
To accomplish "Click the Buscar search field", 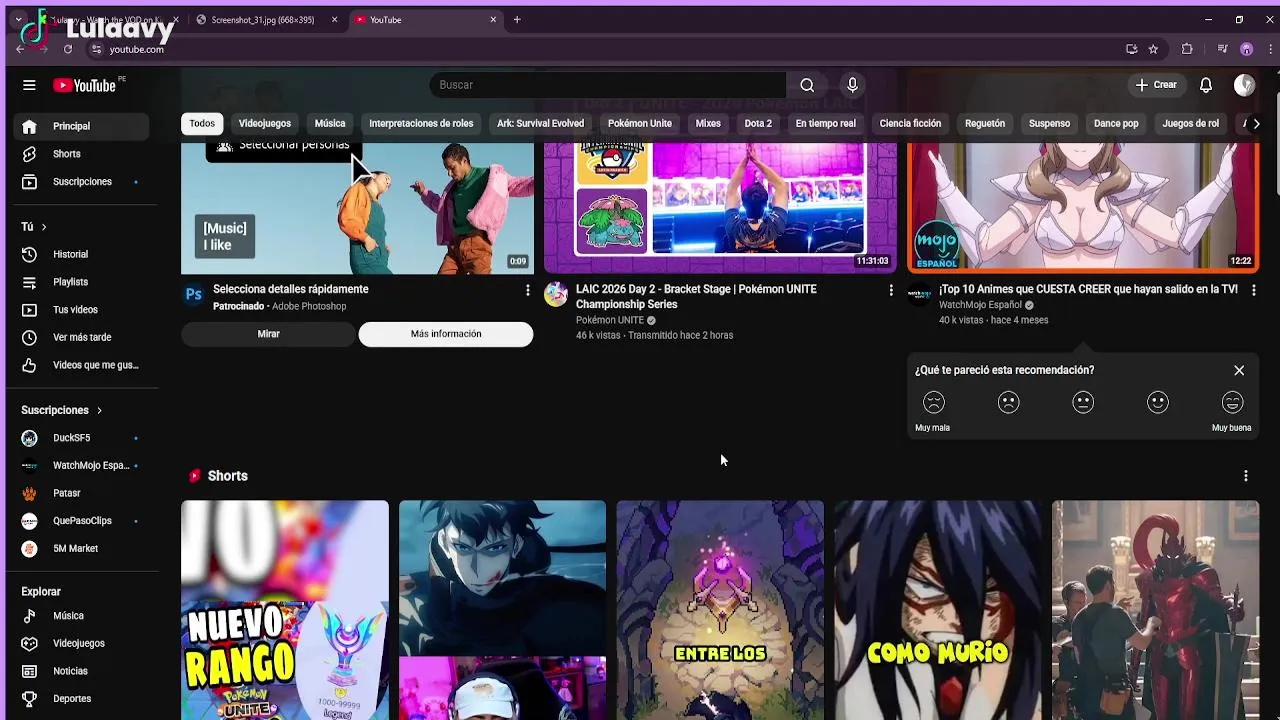I will point(608,85).
